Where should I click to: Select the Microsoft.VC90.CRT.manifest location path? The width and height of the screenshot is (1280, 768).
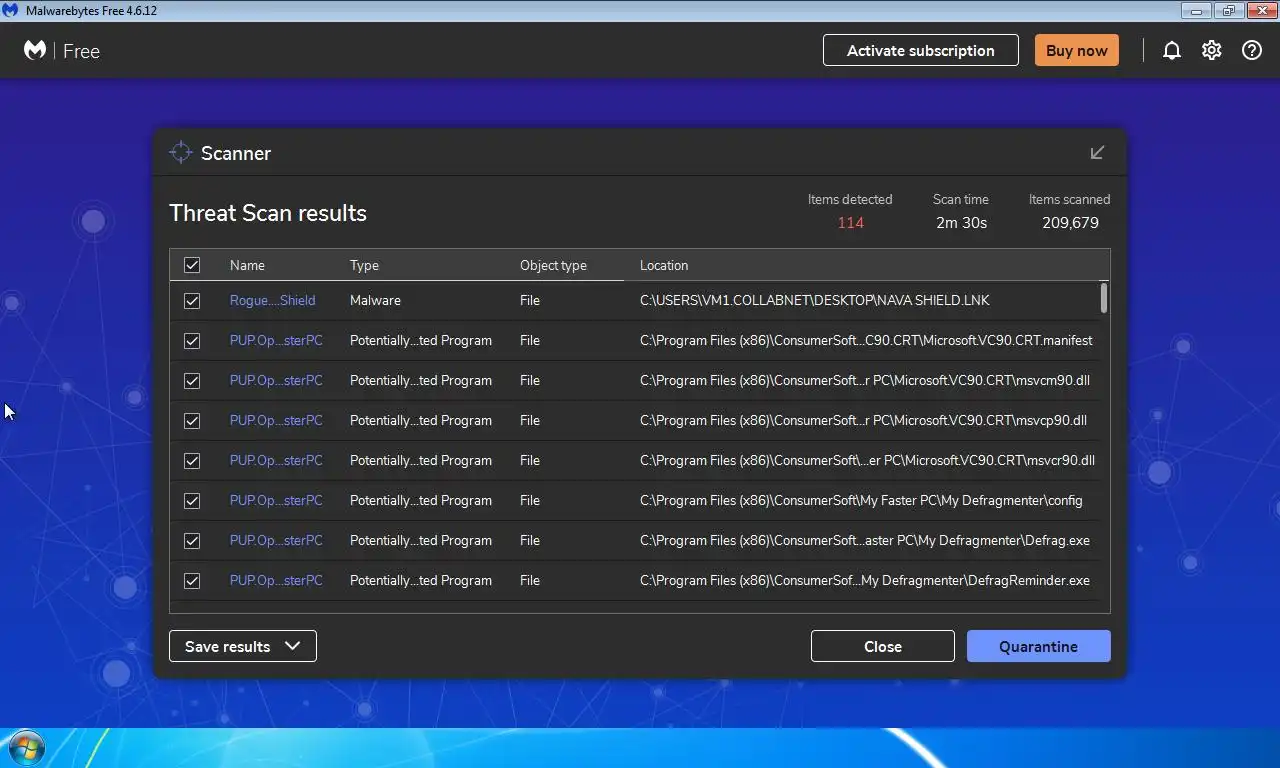[x=866, y=340]
